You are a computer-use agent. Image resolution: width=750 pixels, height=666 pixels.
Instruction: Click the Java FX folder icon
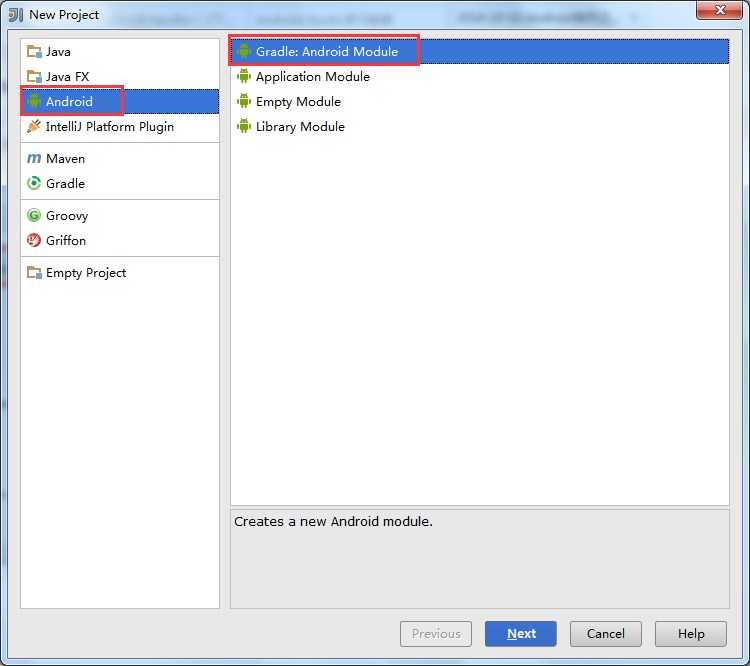[34, 76]
